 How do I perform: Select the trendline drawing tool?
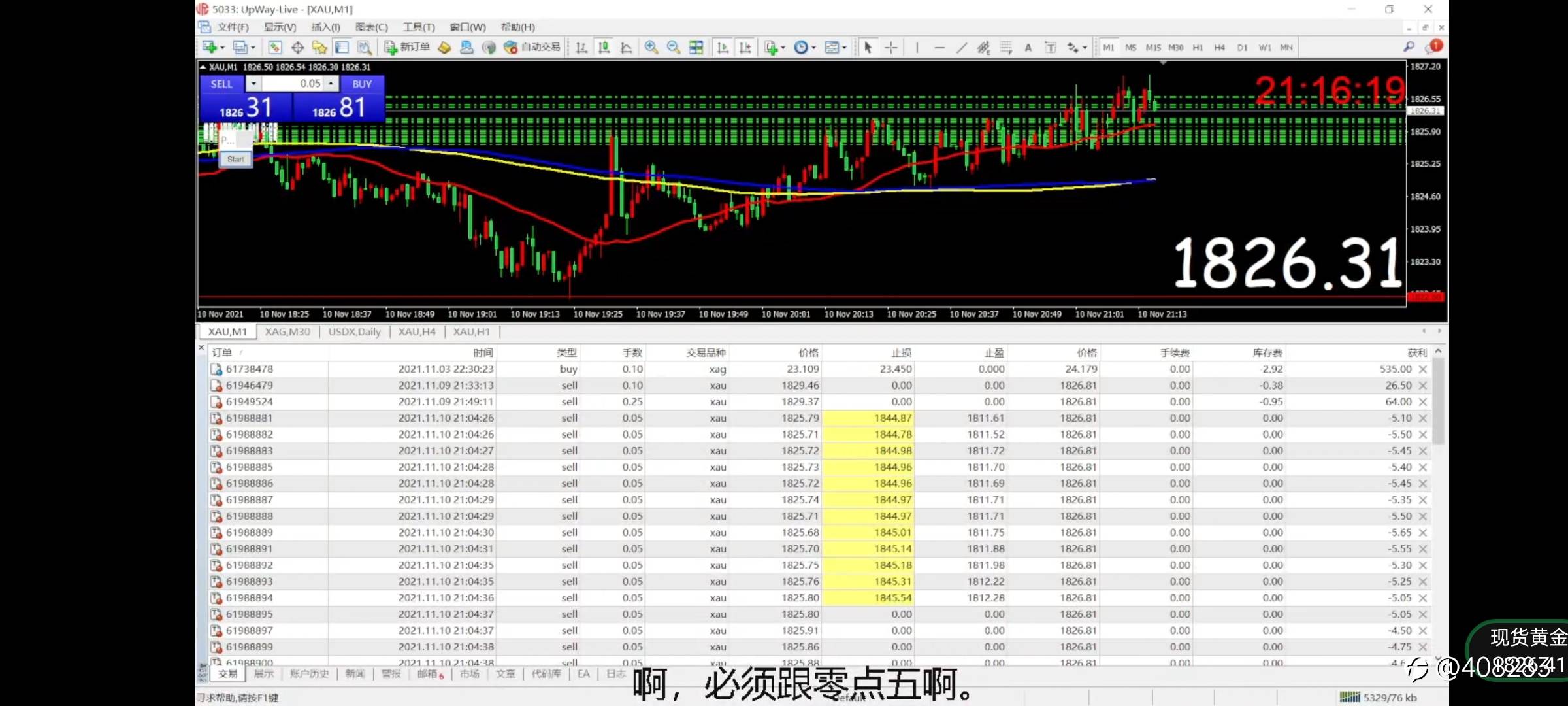[x=961, y=47]
